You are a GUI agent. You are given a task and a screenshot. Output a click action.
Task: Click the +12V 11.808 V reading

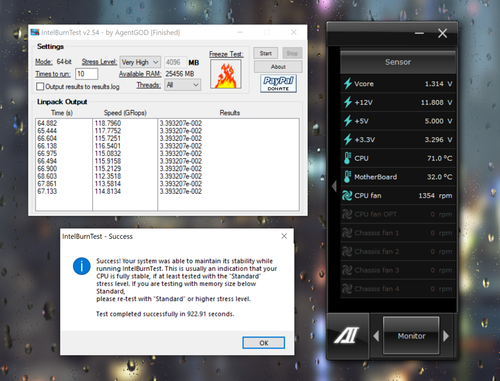point(436,102)
